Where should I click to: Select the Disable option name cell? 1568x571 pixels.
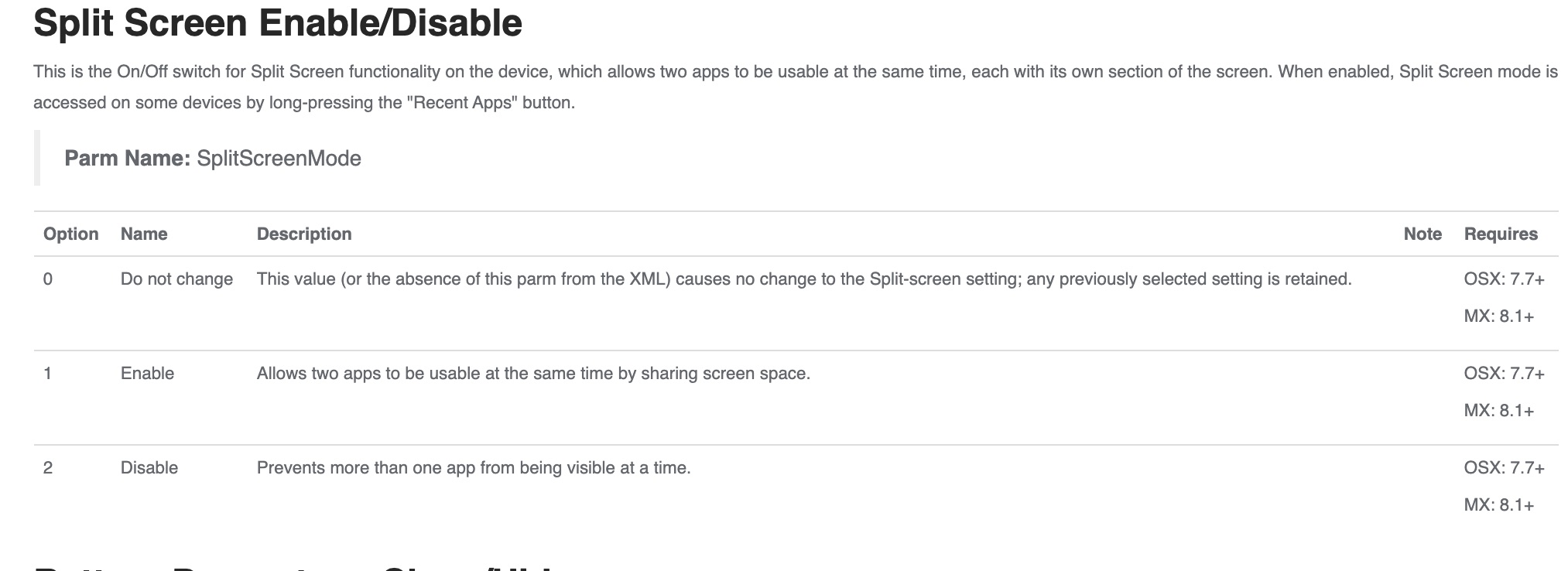point(149,468)
